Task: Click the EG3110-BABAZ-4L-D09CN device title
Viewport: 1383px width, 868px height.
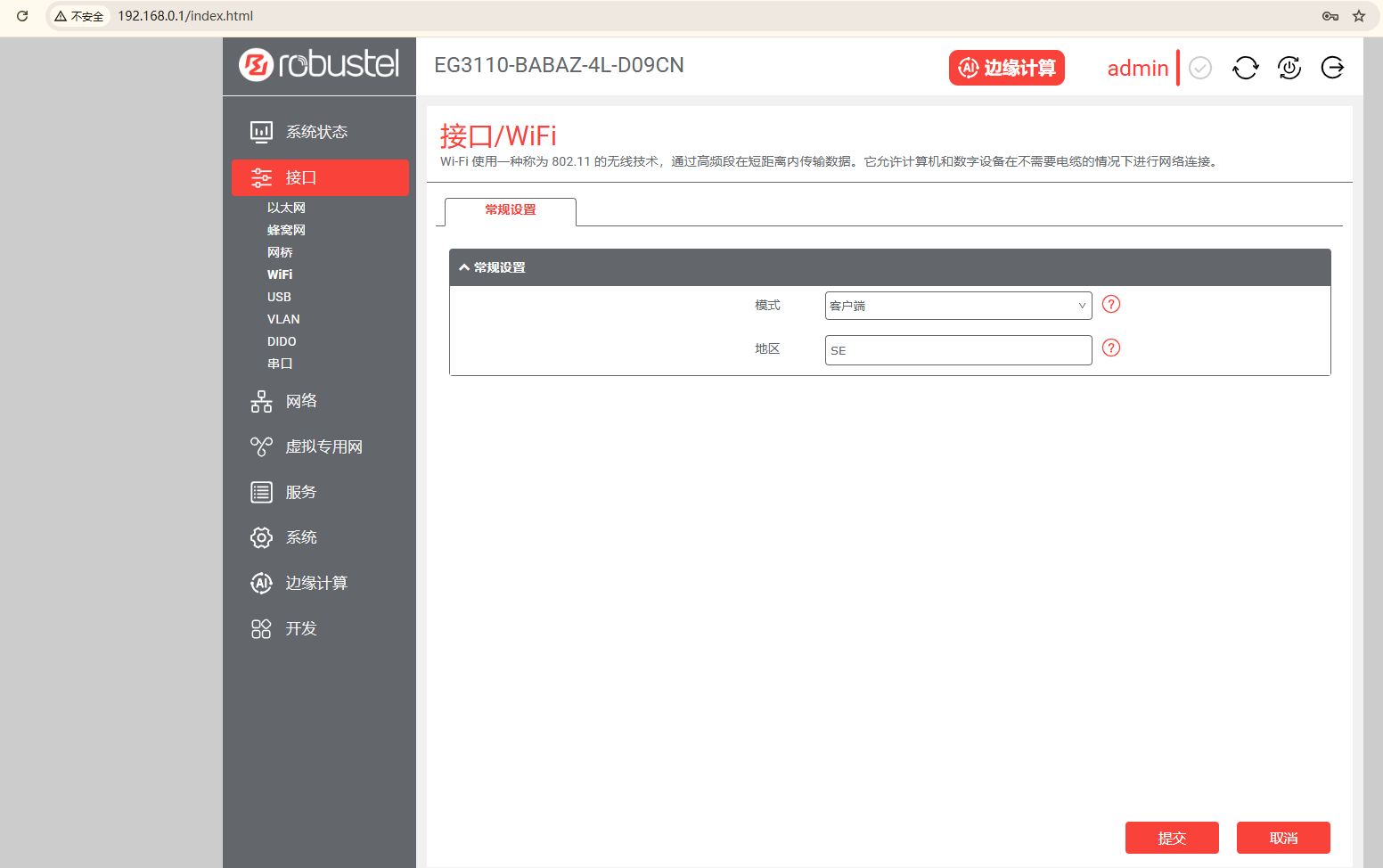Action: click(559, 65)
